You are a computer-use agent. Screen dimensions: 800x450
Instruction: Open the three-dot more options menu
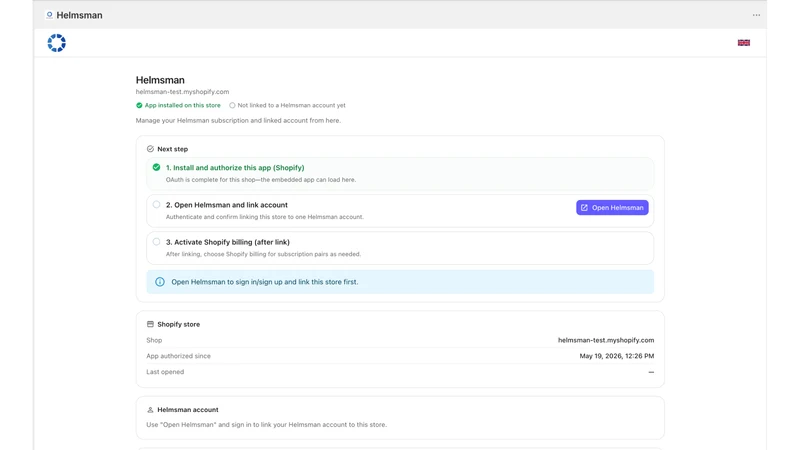pyautogui.click(x=756, y=15)
